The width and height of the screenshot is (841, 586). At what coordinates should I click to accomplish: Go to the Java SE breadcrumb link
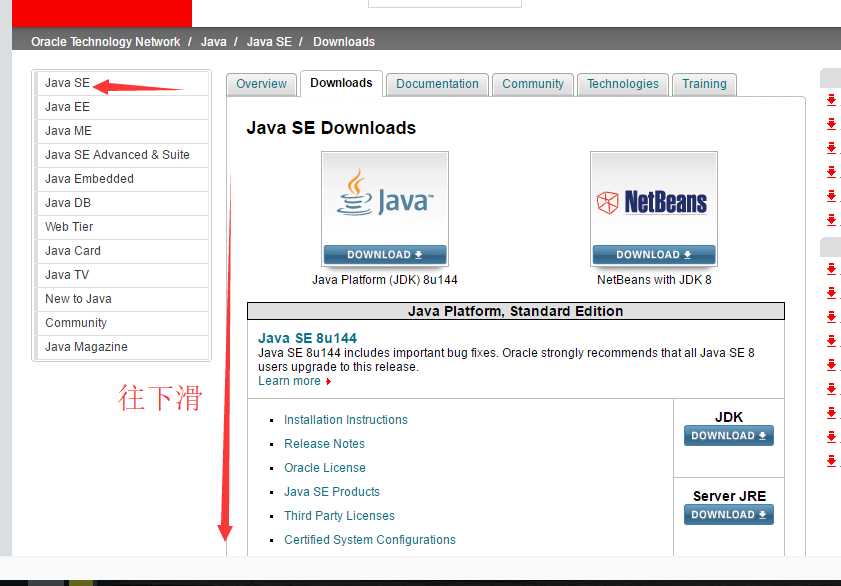pyautogui.click(x=269, y=42)
